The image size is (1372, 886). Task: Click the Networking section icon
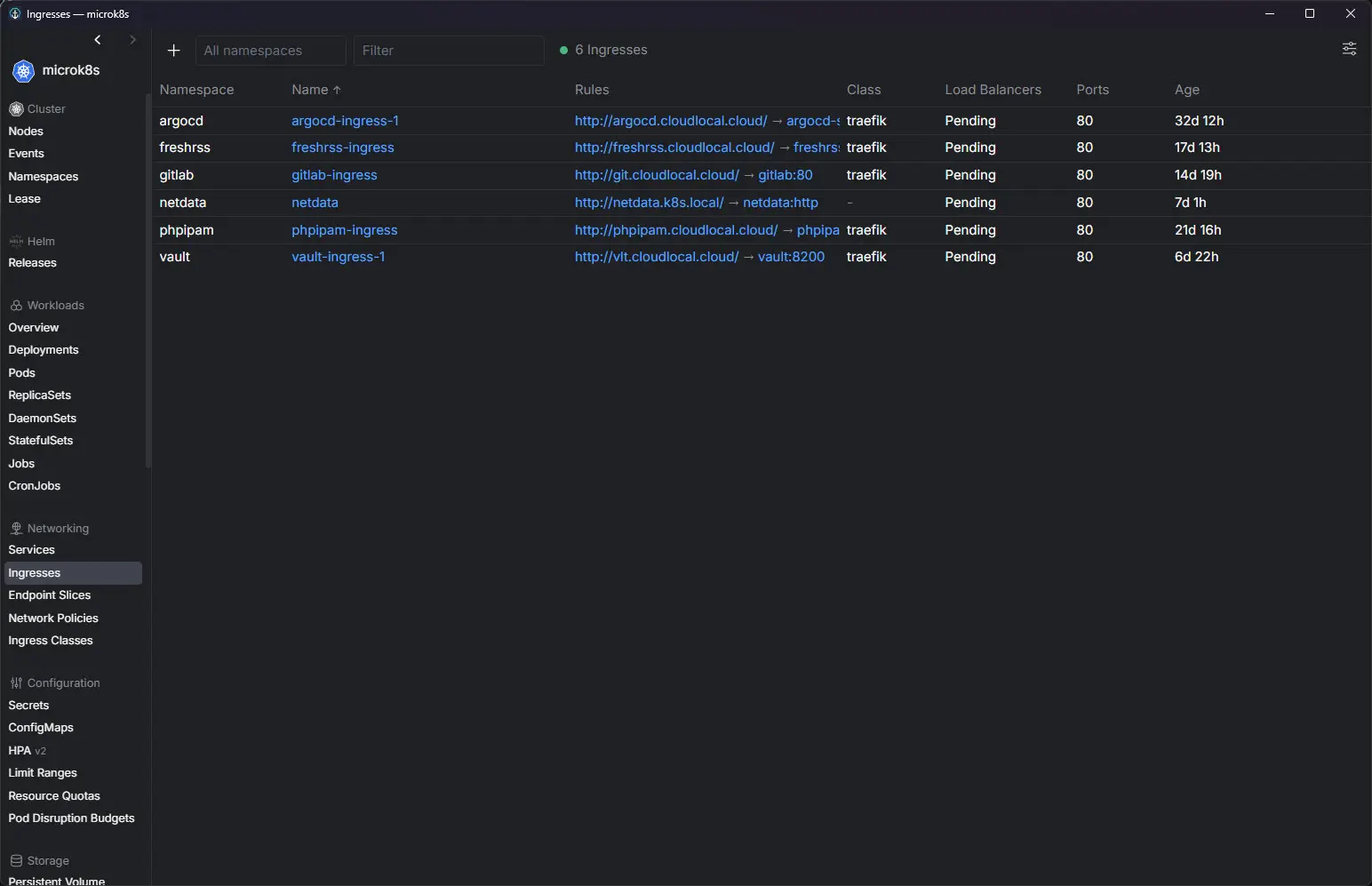16,529
